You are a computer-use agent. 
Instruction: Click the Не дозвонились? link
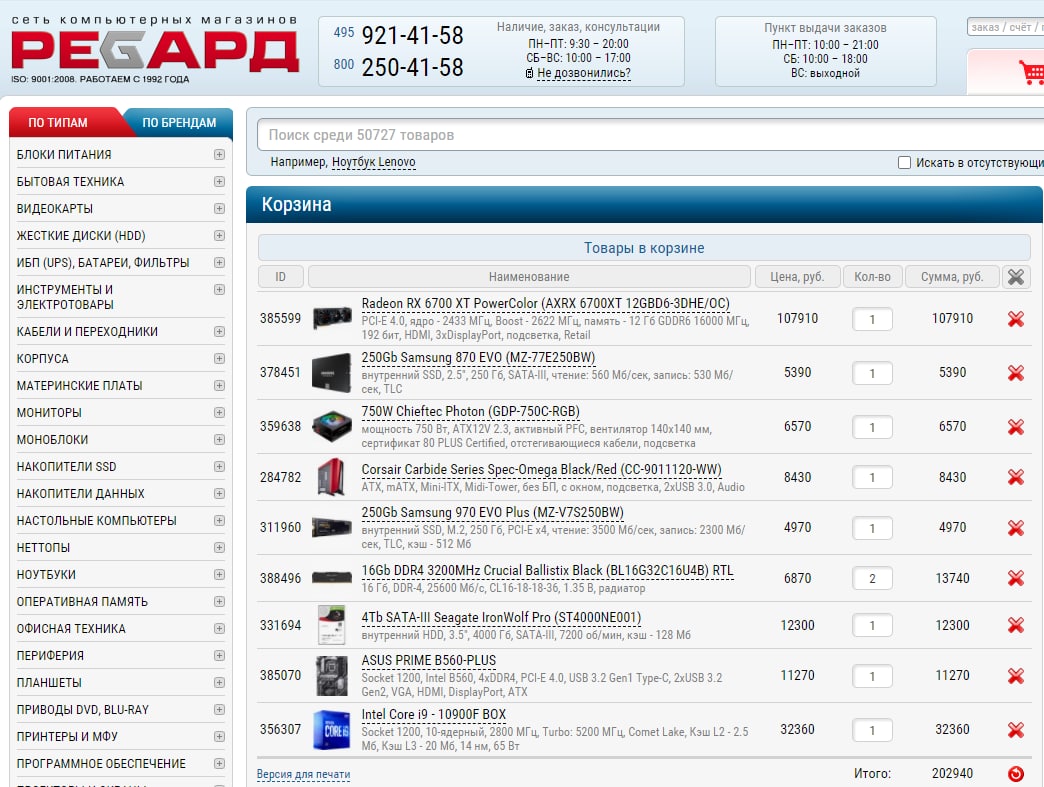(584, 73)
